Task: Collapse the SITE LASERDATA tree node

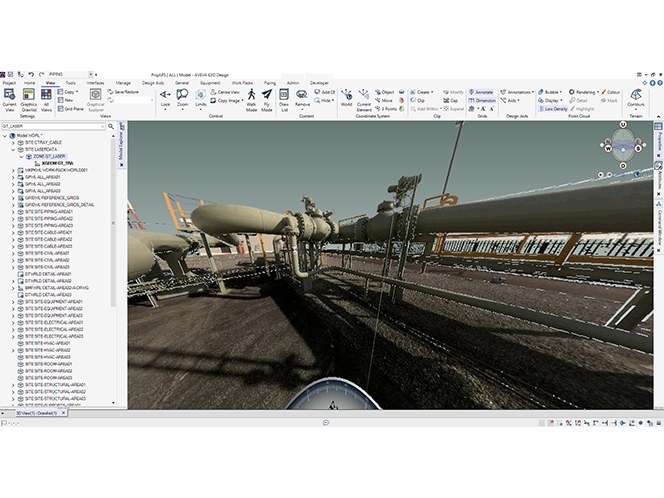Action: click(13, 149)
